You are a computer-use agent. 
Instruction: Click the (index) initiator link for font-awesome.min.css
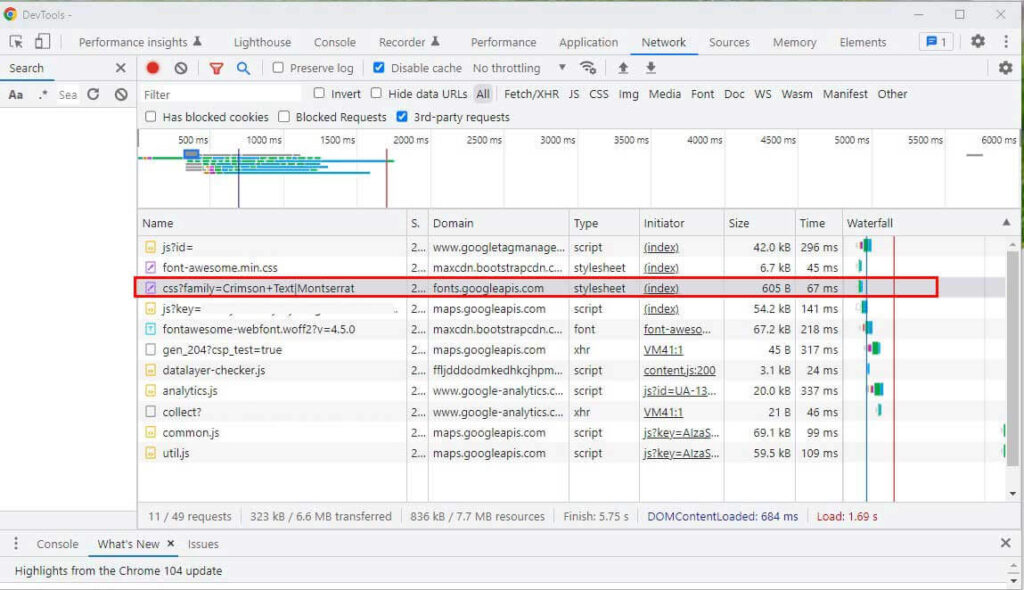[660, 267]
